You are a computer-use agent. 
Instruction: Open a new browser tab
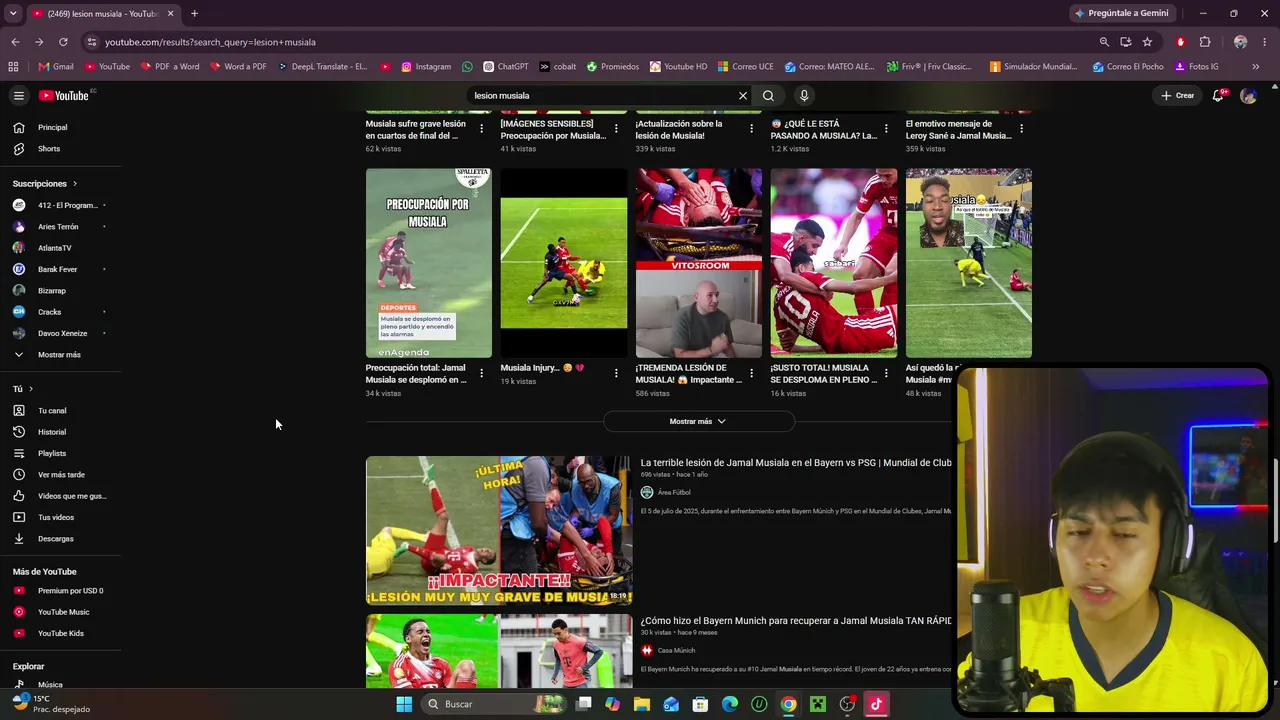[x=194, y=14]
